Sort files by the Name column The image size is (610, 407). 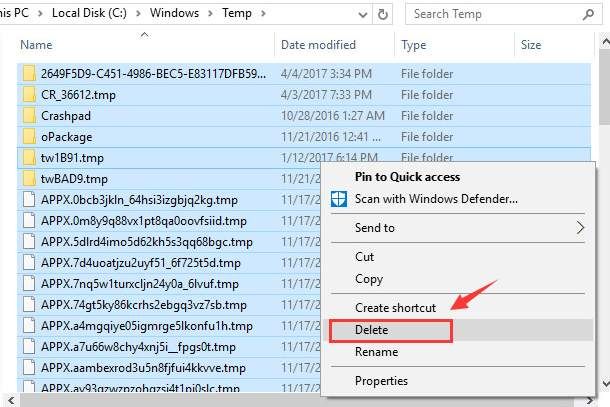click(36, 45)
